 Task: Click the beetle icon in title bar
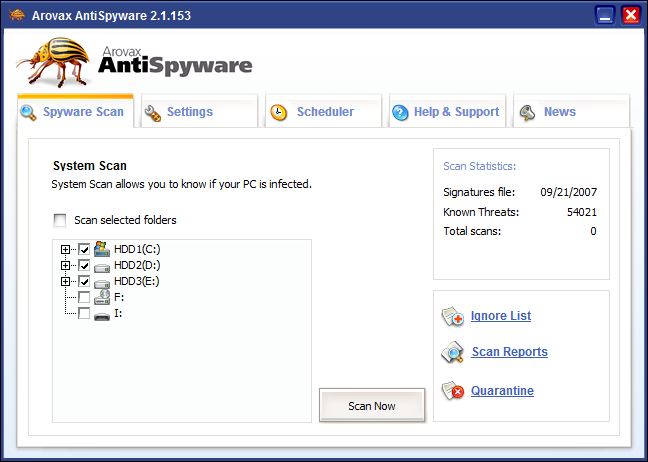17,15
